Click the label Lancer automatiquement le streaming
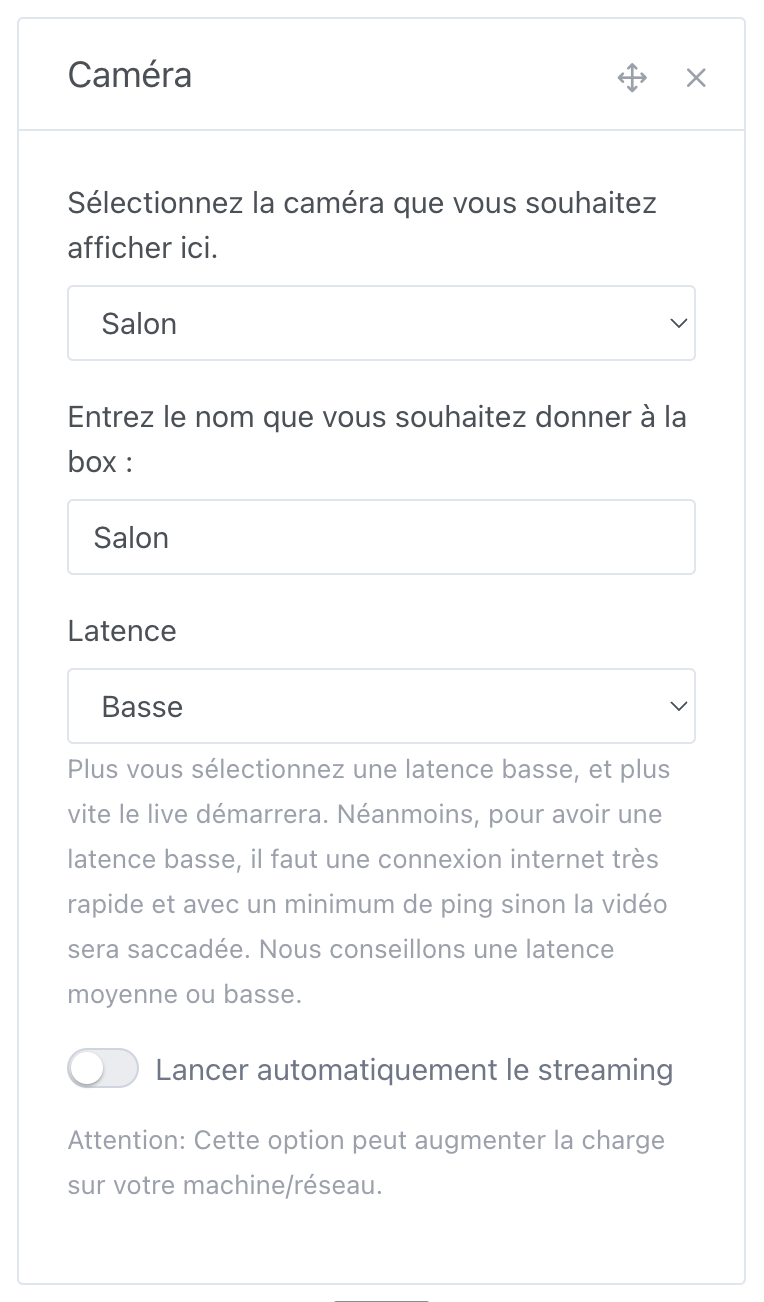The image size is (764, 1302). click(x=413, y=1069)
